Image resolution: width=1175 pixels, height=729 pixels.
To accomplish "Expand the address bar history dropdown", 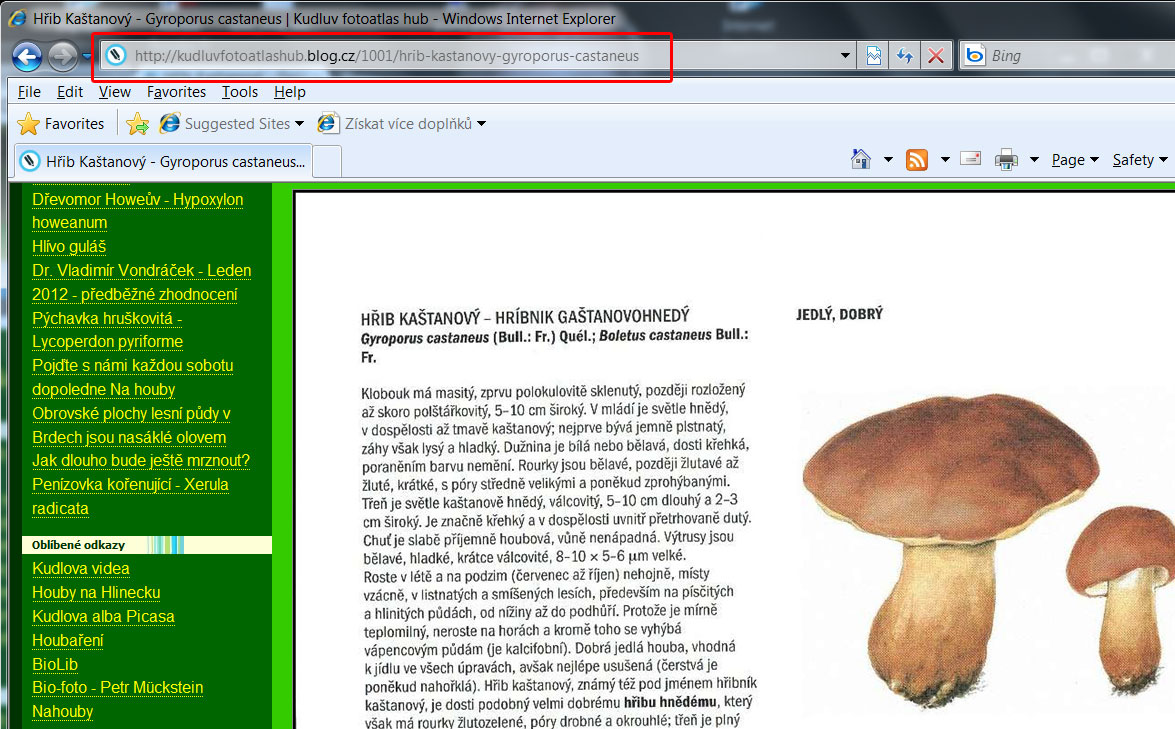I will click(845, 56).
